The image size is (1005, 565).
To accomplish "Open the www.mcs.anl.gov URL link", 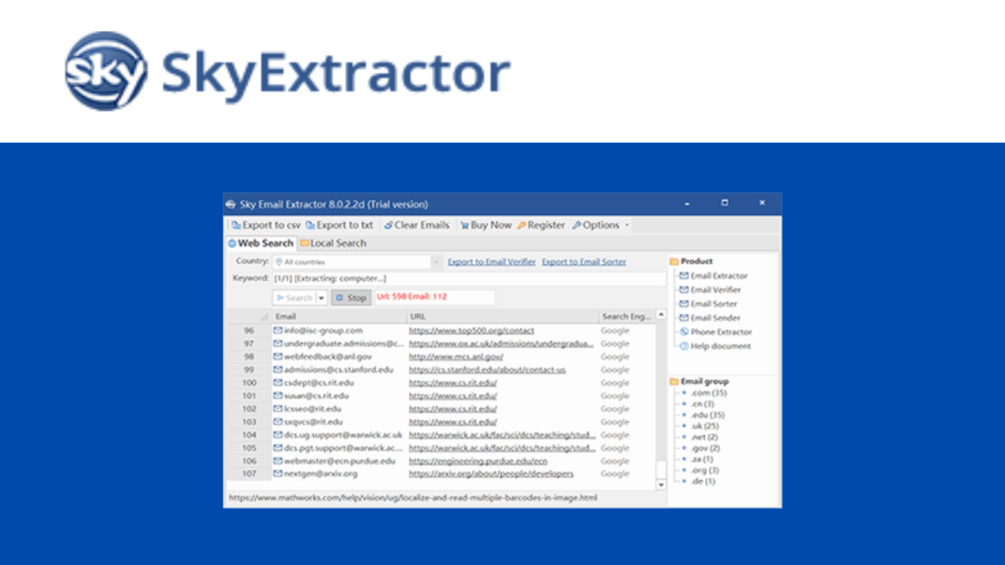I will coord(456,356).
